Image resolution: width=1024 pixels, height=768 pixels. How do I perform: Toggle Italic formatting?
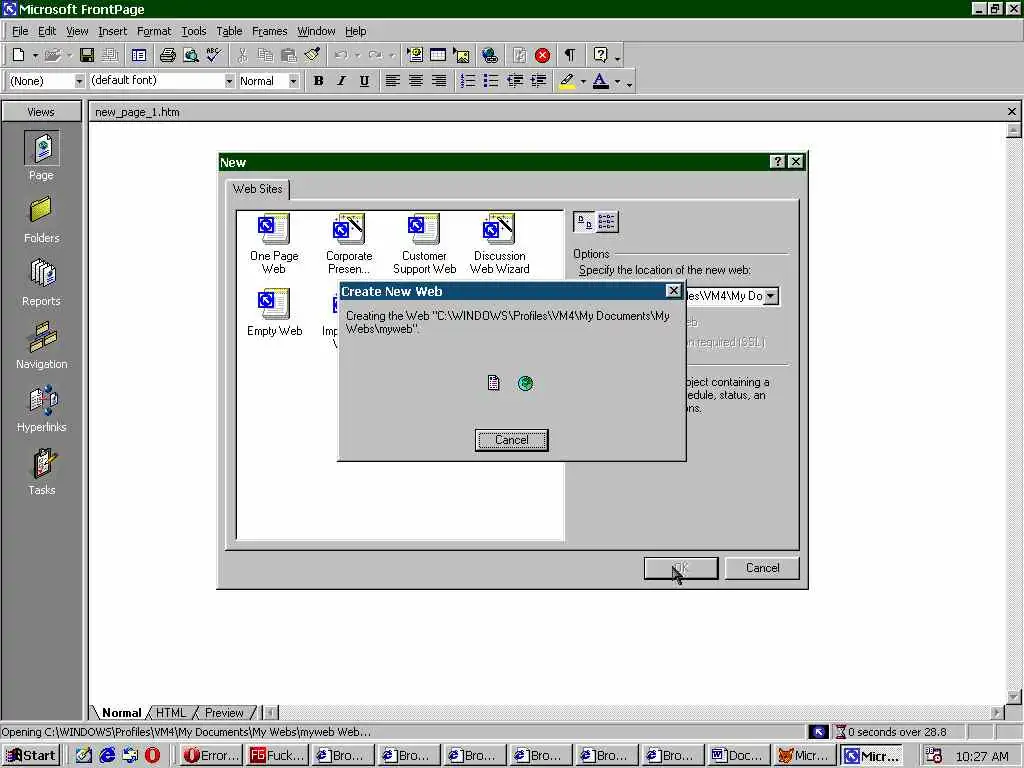pyautogui.click(x=342, y=81)
